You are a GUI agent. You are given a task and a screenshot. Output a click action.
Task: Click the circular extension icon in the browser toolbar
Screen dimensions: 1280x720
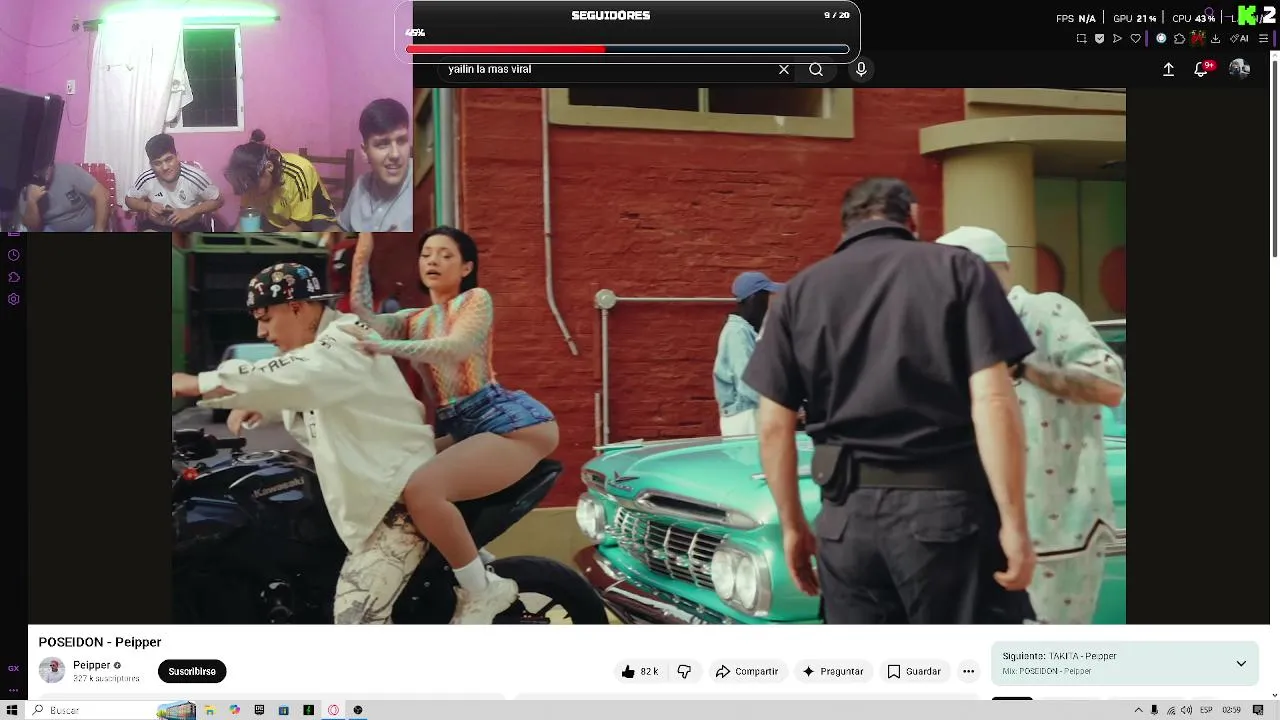point(1161,39)
